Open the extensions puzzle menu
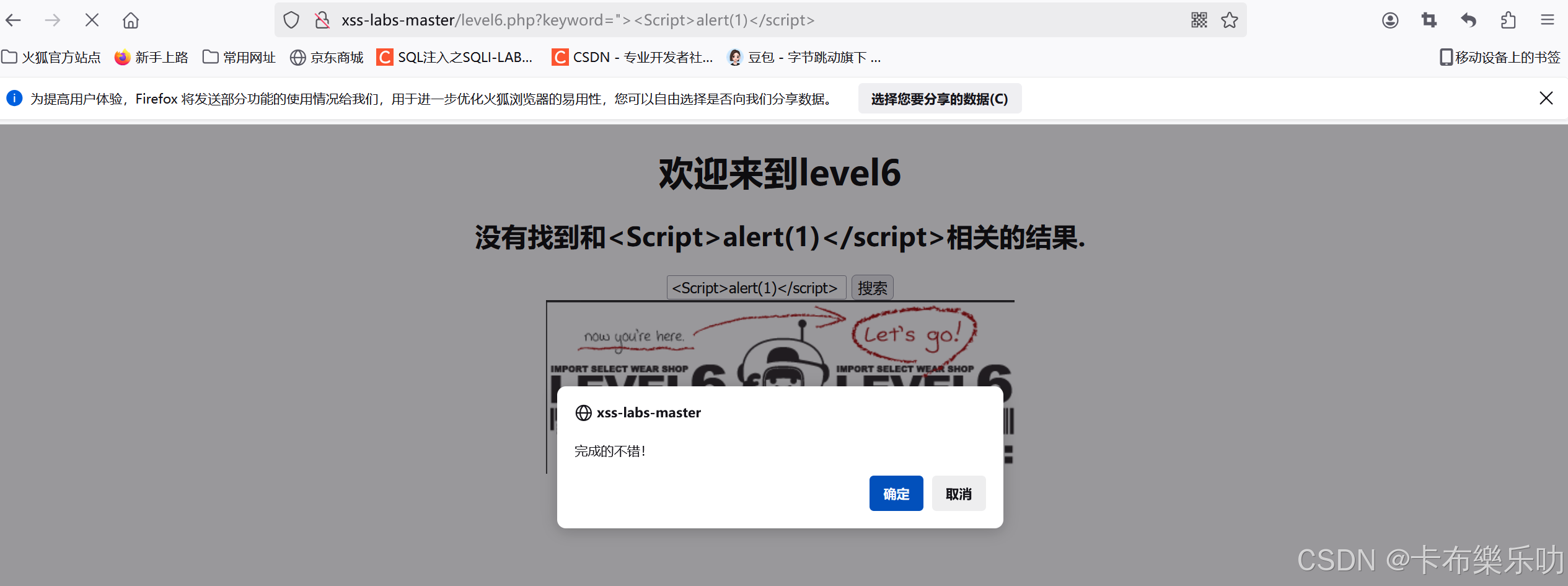Screen dimensions: 1568x586 click(1509, 20)
